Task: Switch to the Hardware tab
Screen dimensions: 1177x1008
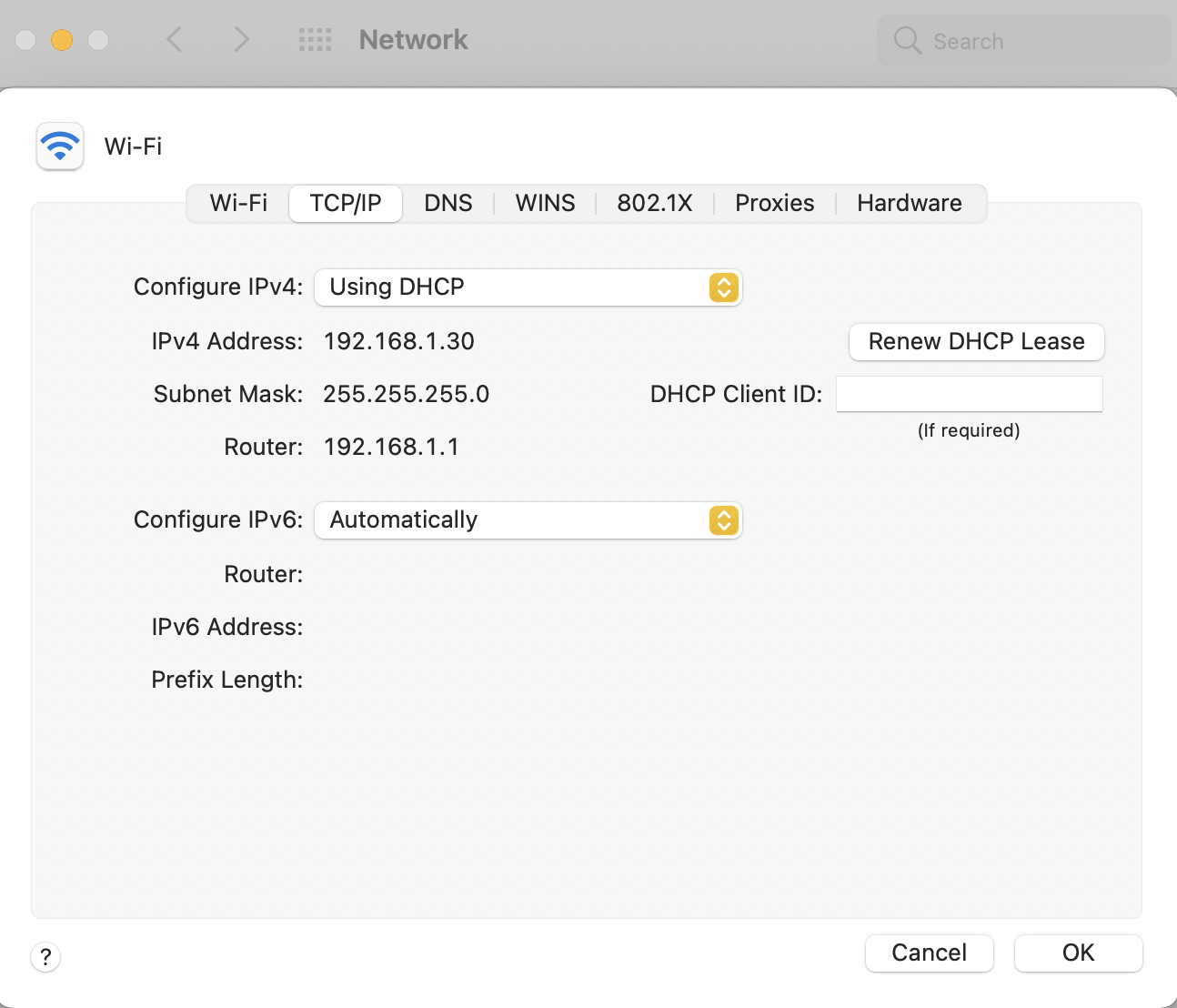Action: tap(910, 203)
